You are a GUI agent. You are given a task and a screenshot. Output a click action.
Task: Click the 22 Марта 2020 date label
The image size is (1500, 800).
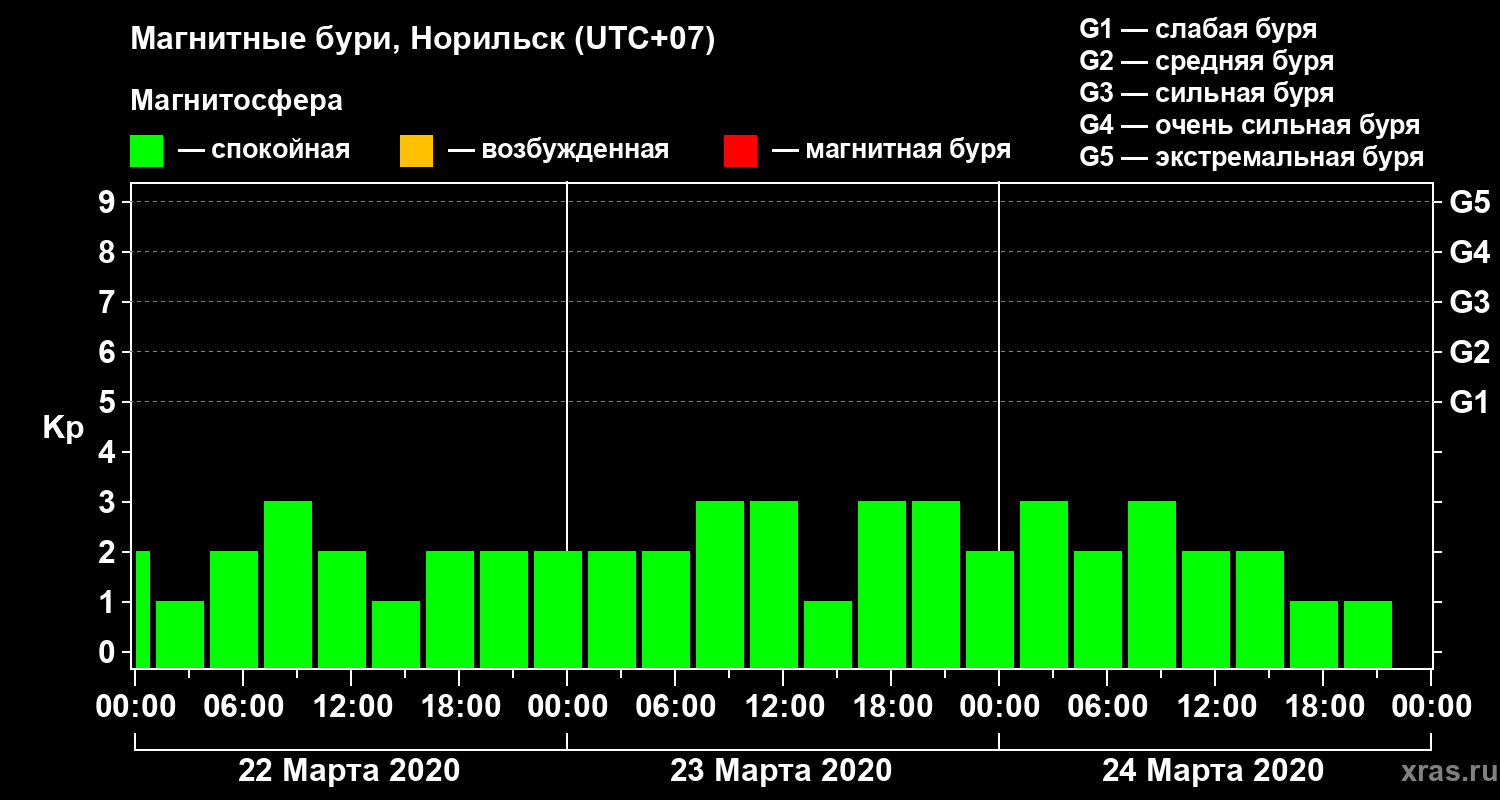349,771
